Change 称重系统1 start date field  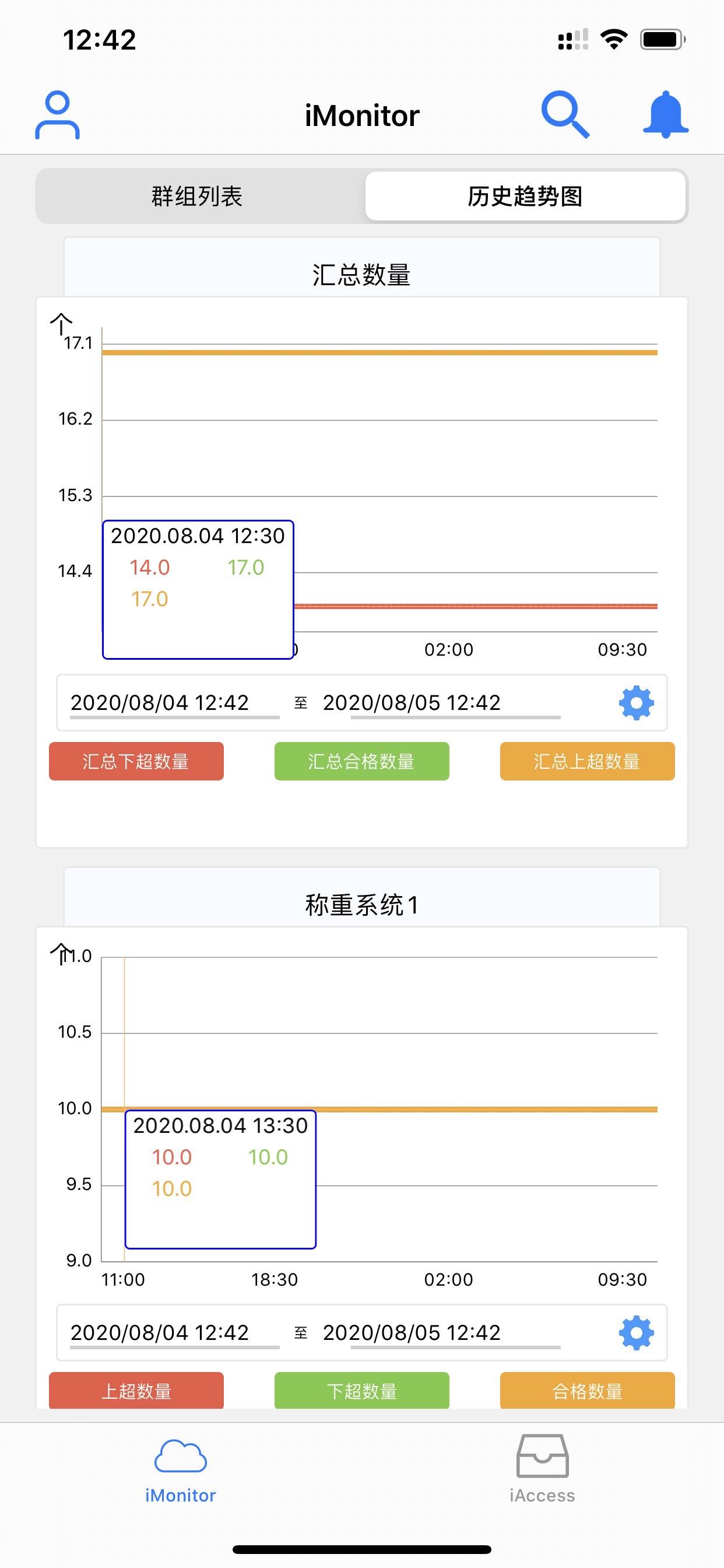(160, 1333)
